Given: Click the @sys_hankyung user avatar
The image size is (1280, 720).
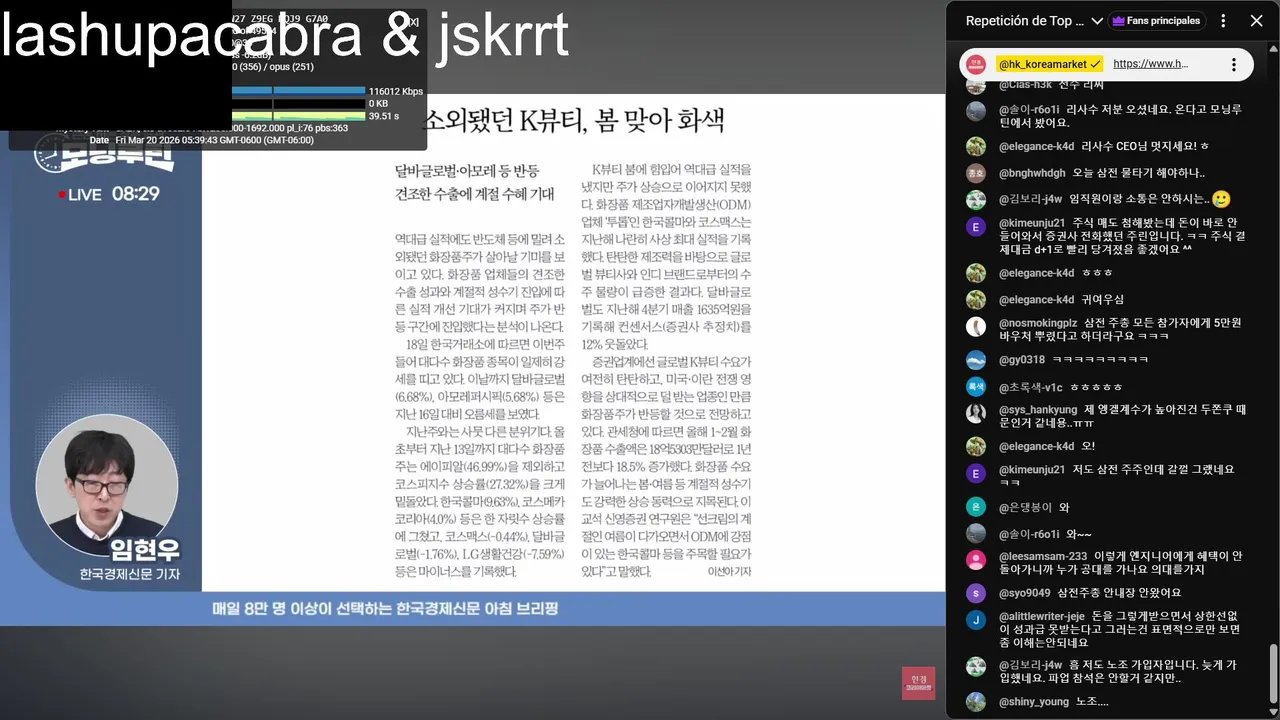Looking at the screenshot, I should tap(976, 412).
